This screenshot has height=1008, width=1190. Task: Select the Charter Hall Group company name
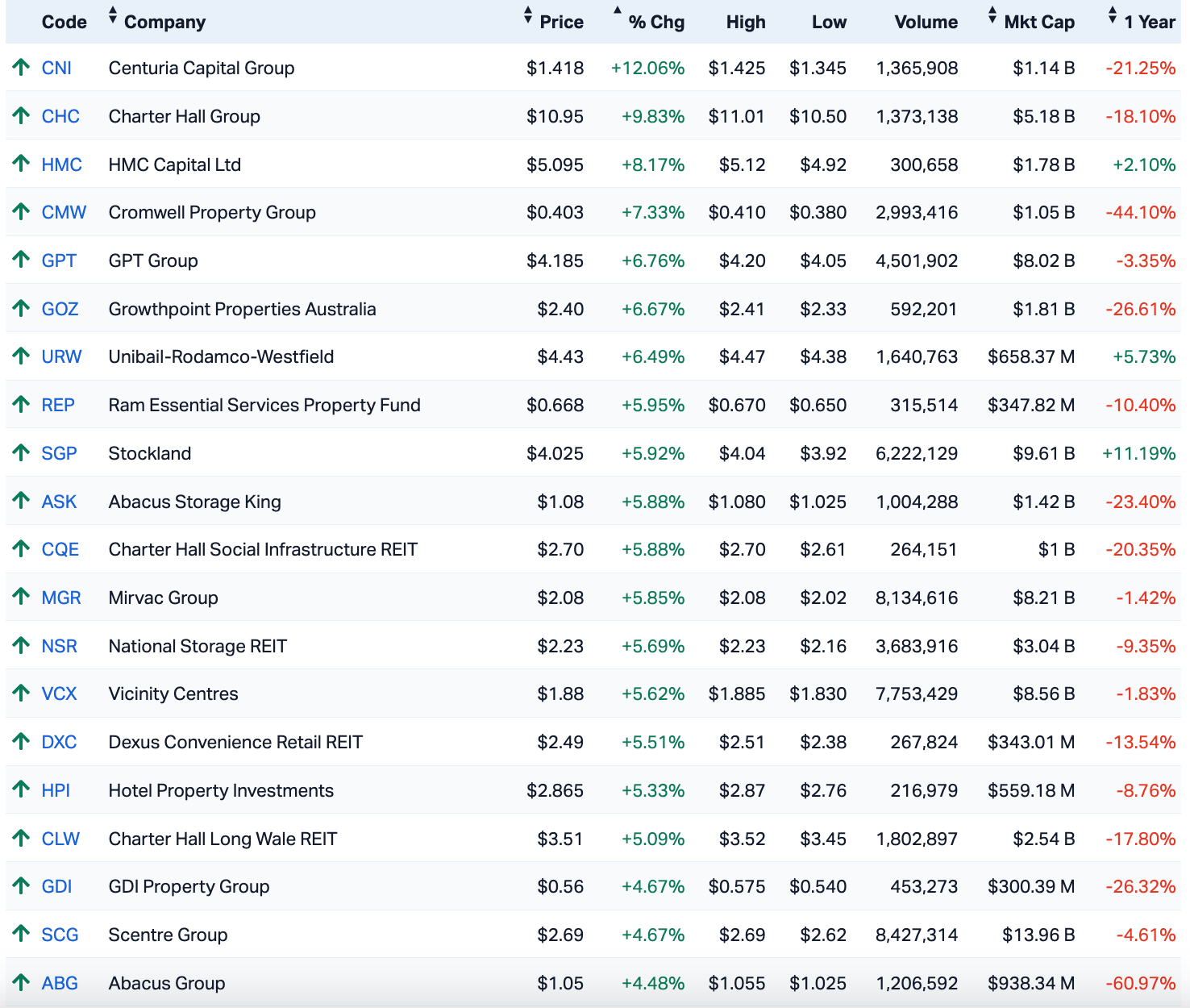pos(185,116)
